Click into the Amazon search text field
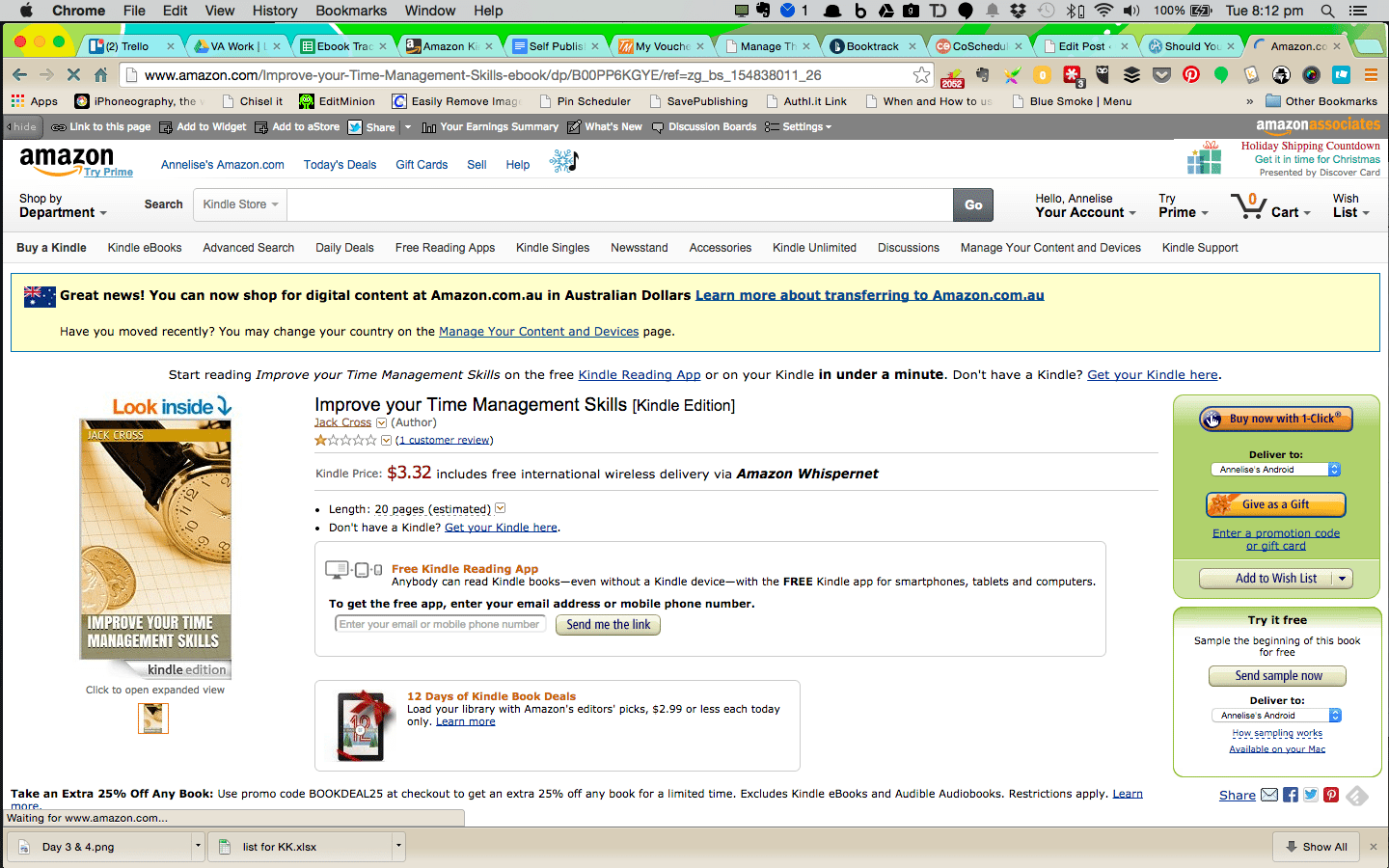The height and width of the screenshot is (868, 1389). coord(620,204)
